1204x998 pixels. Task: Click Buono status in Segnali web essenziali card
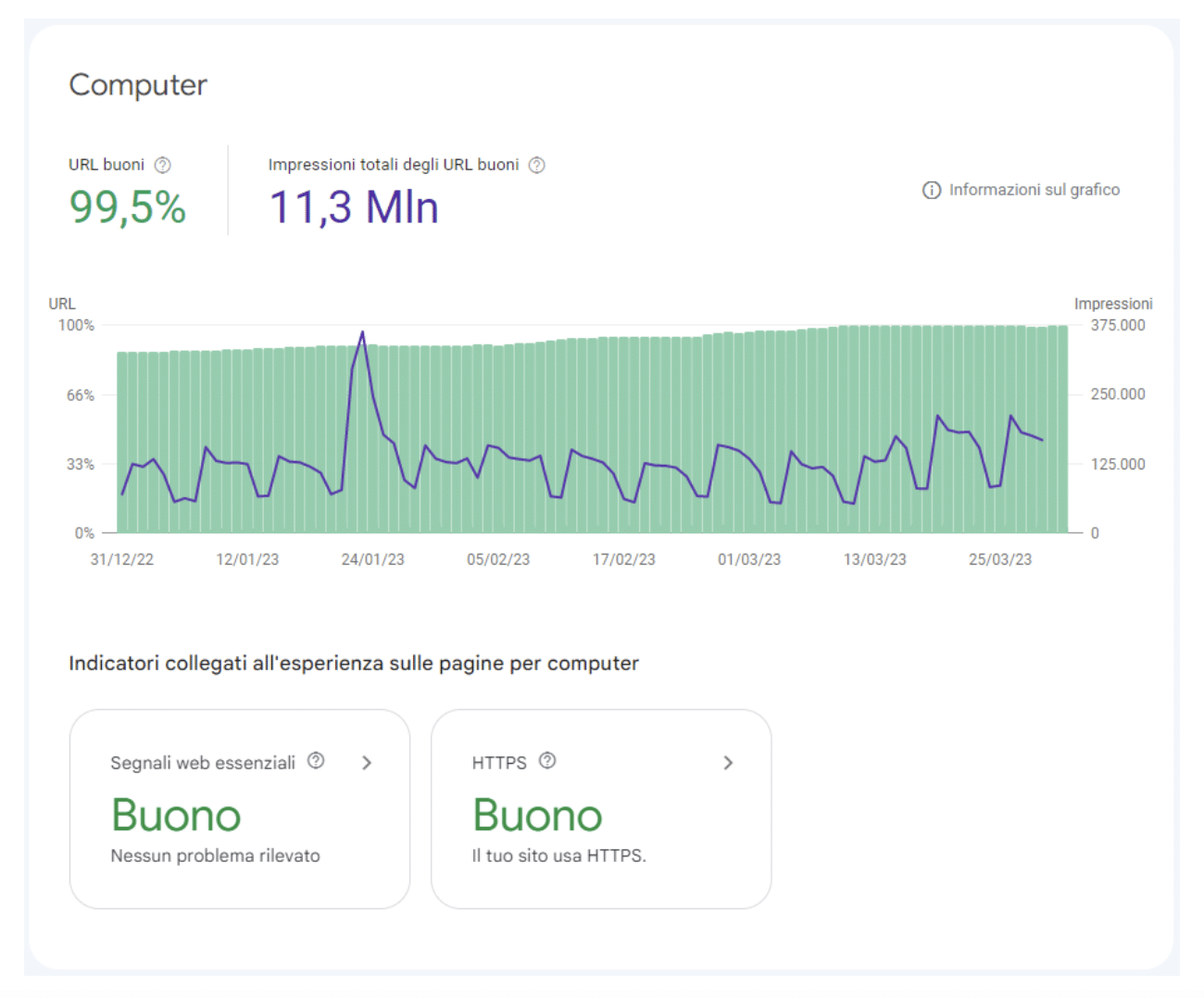tap(176, 816)
